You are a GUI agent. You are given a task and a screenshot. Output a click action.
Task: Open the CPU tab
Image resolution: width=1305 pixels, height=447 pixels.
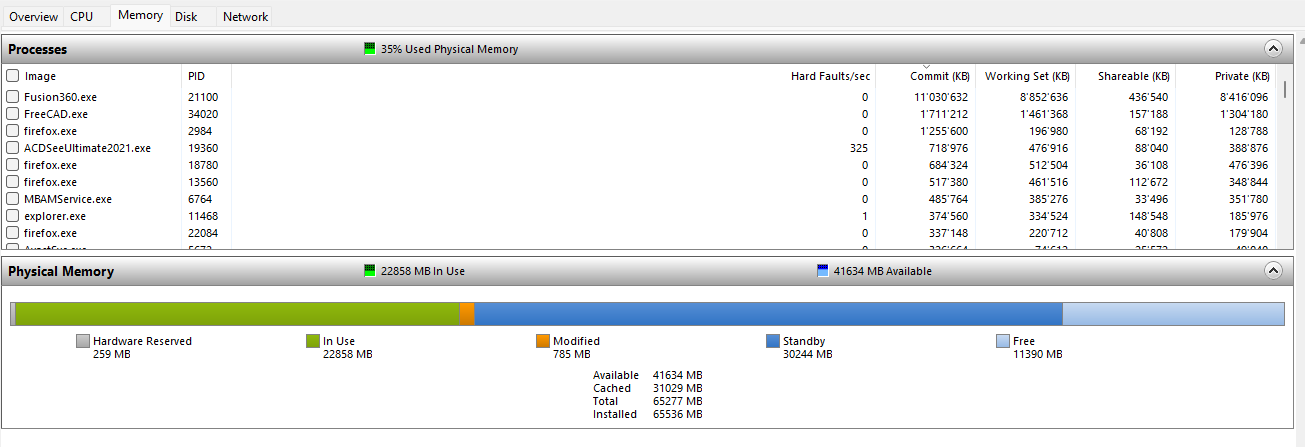point(81,17)
